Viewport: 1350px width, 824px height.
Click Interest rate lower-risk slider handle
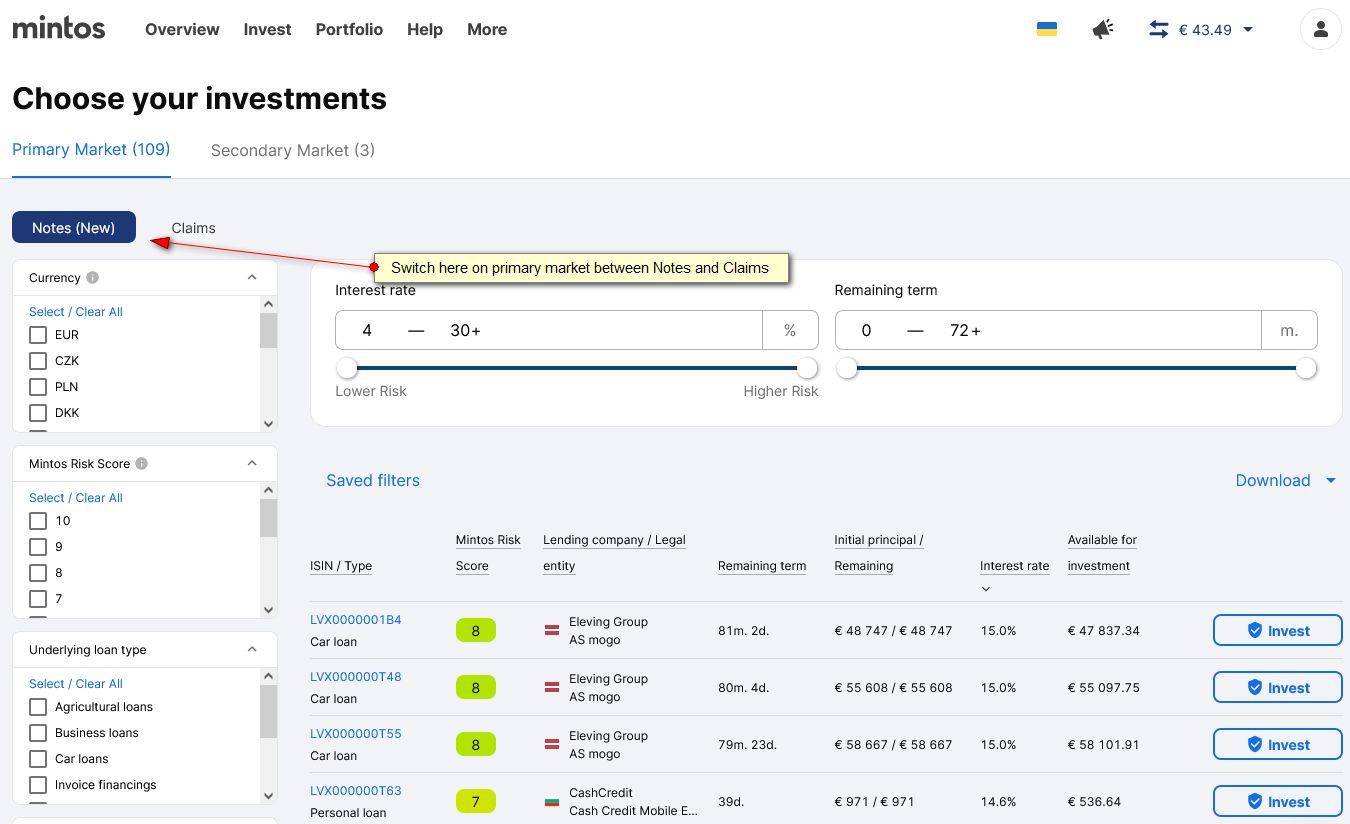click(347, 368)
